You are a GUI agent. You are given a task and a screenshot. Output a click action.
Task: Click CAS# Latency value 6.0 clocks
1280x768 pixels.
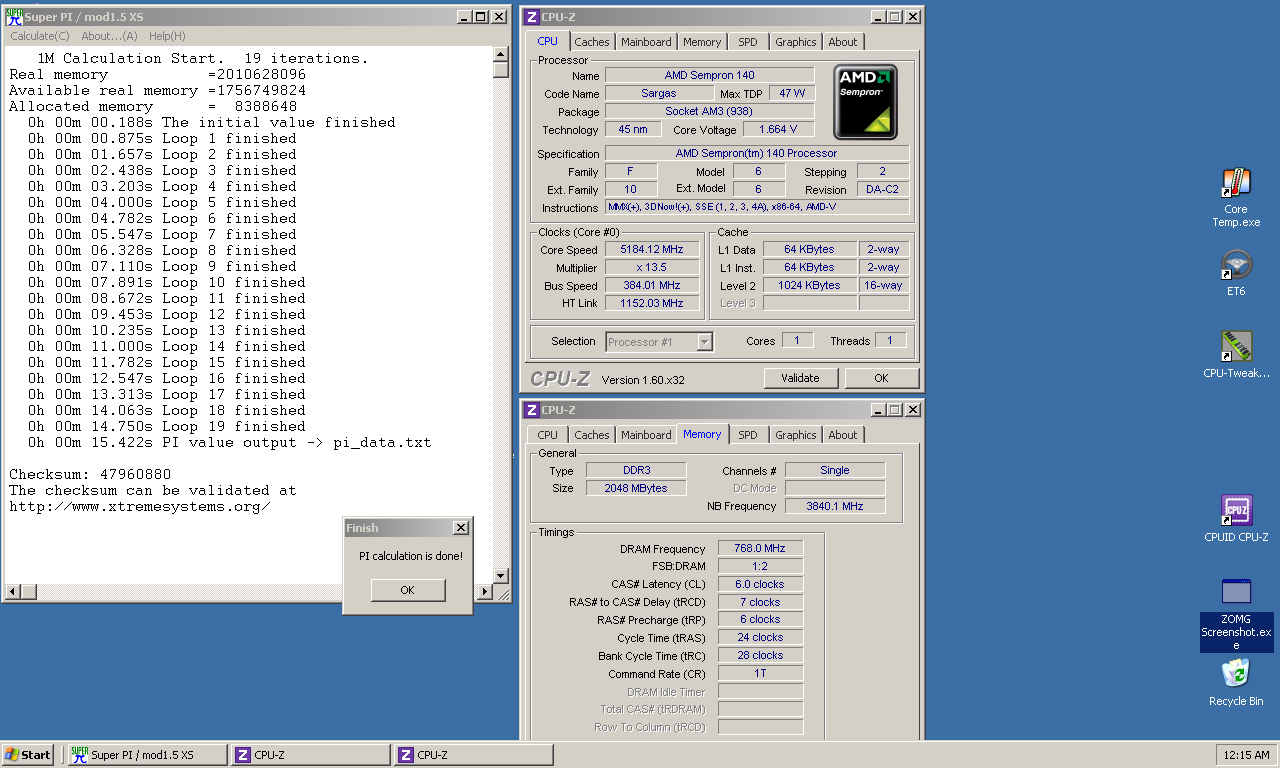point(760,584)
